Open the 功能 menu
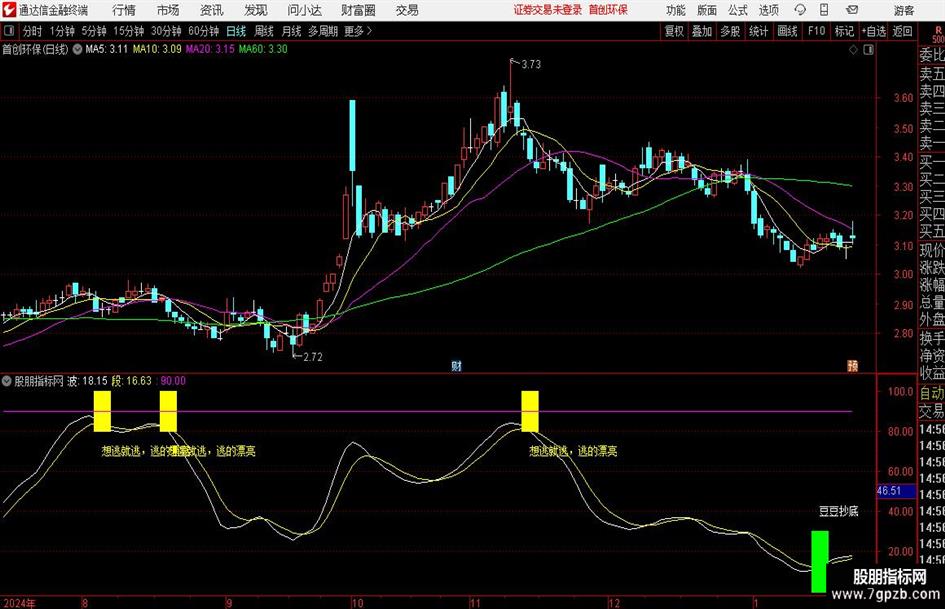 [676, 10]
